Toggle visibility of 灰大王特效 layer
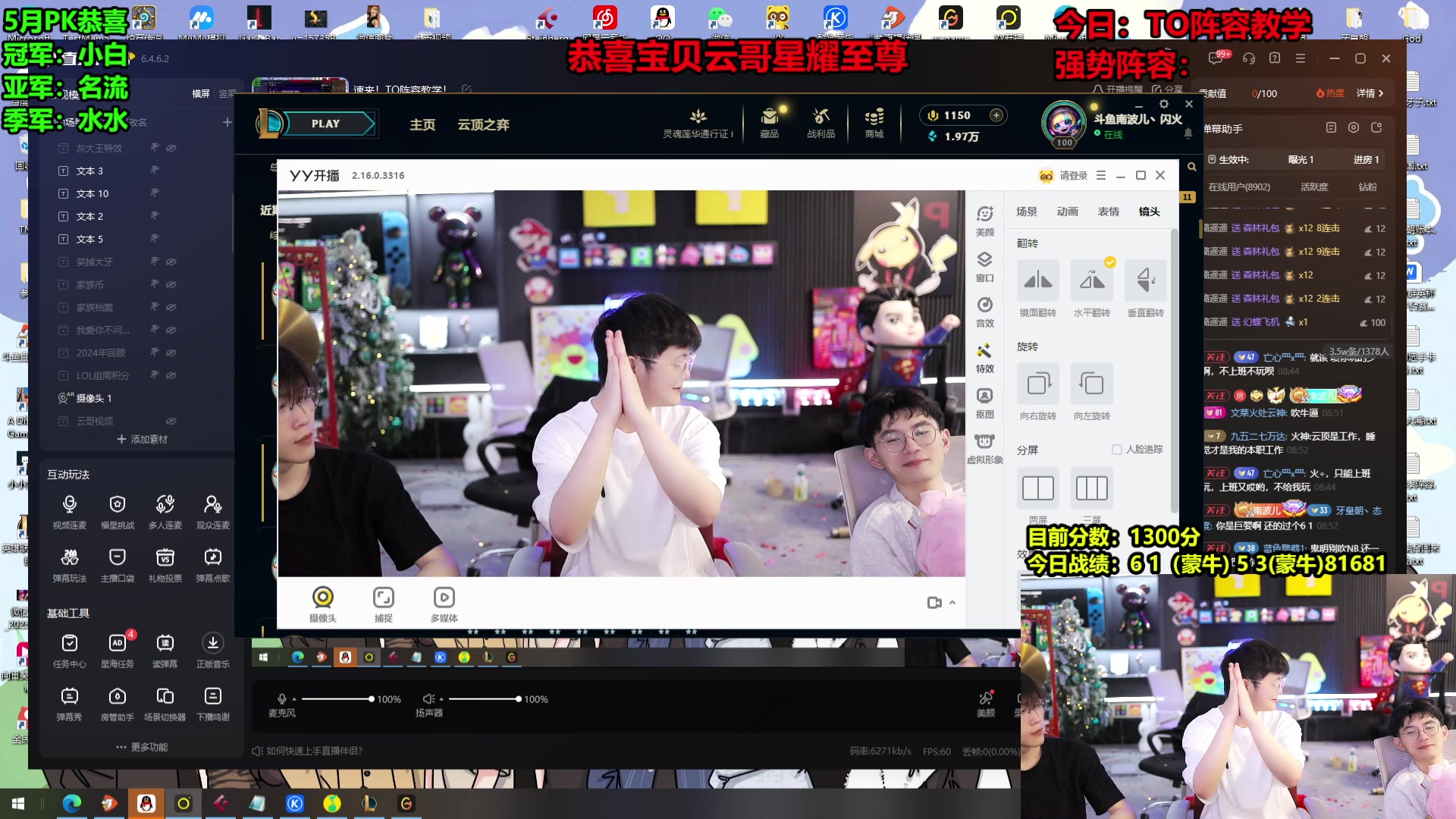Viewport: 1456px width, 819px height. (x=171, y=148)
